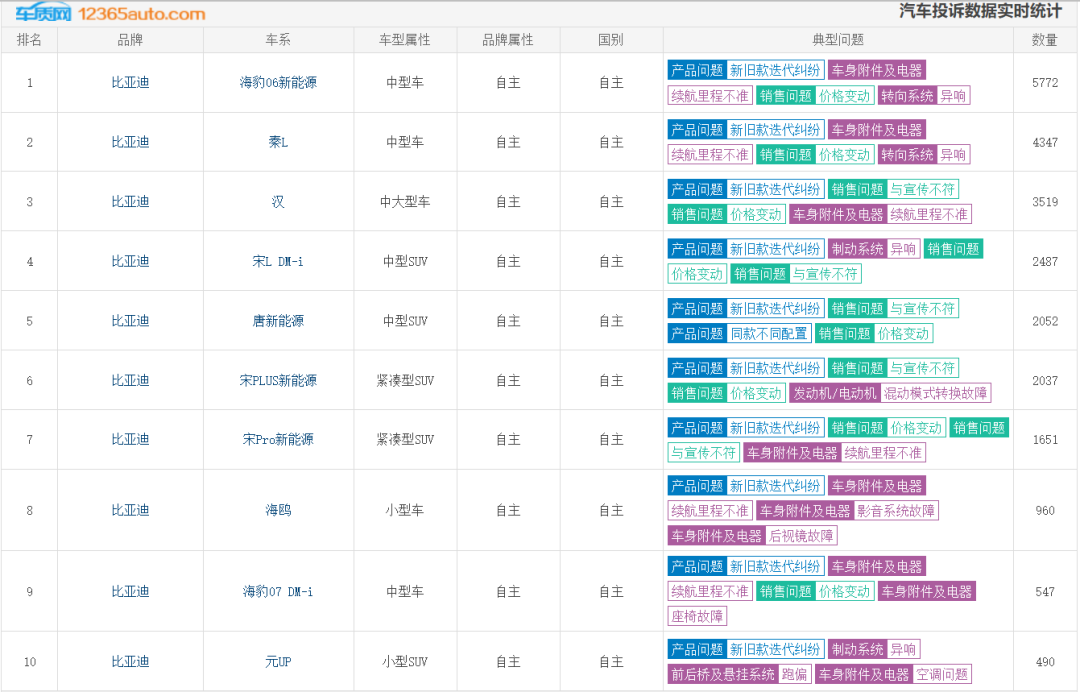The height and width of the screenshot is (692, 1080).
Task: Click the 车质网 12365auto.com logo
Action: point(111,13)
